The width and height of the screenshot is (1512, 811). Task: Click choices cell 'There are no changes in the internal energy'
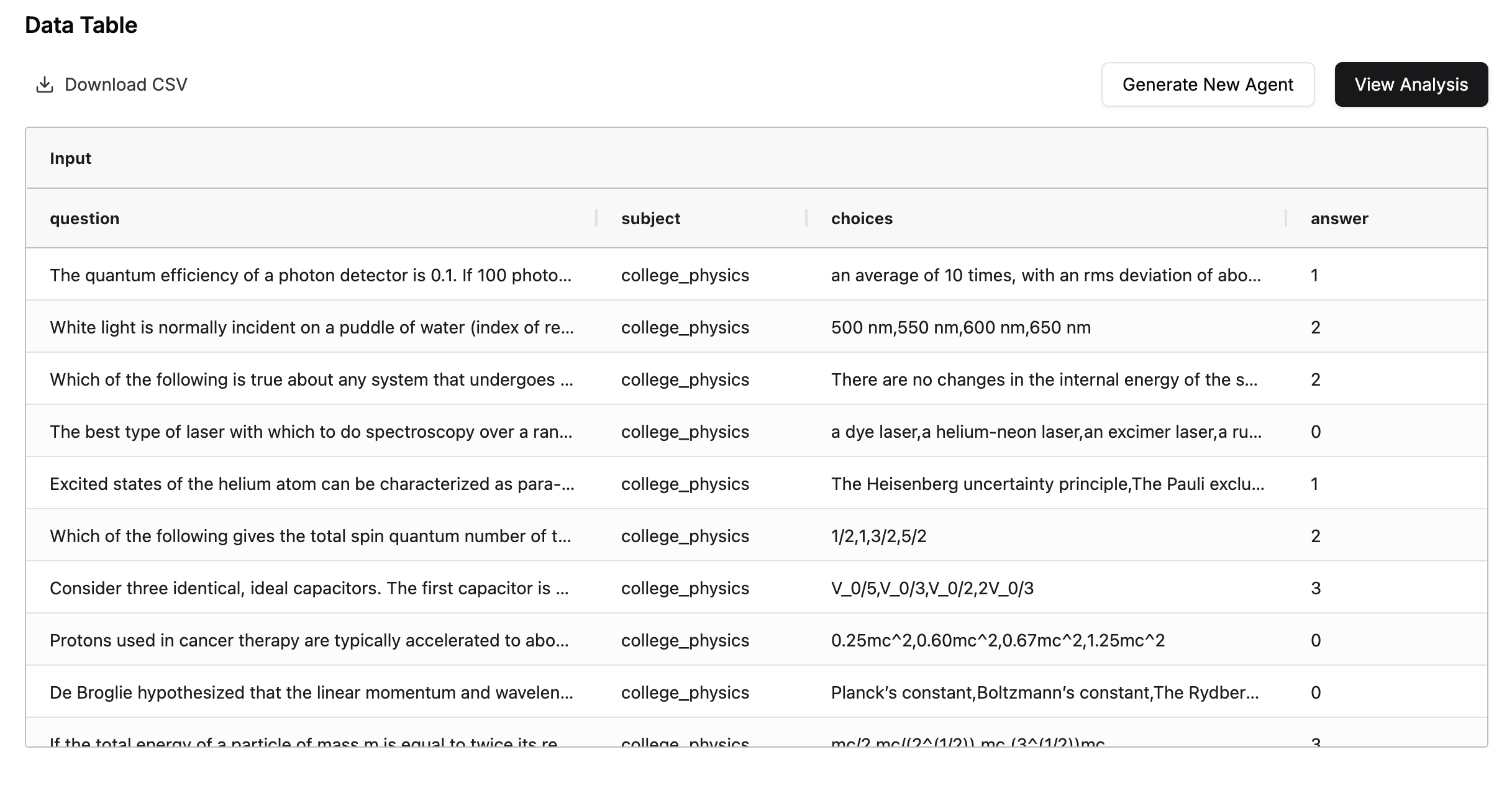pyautogui.click(x=1044, y=379)
